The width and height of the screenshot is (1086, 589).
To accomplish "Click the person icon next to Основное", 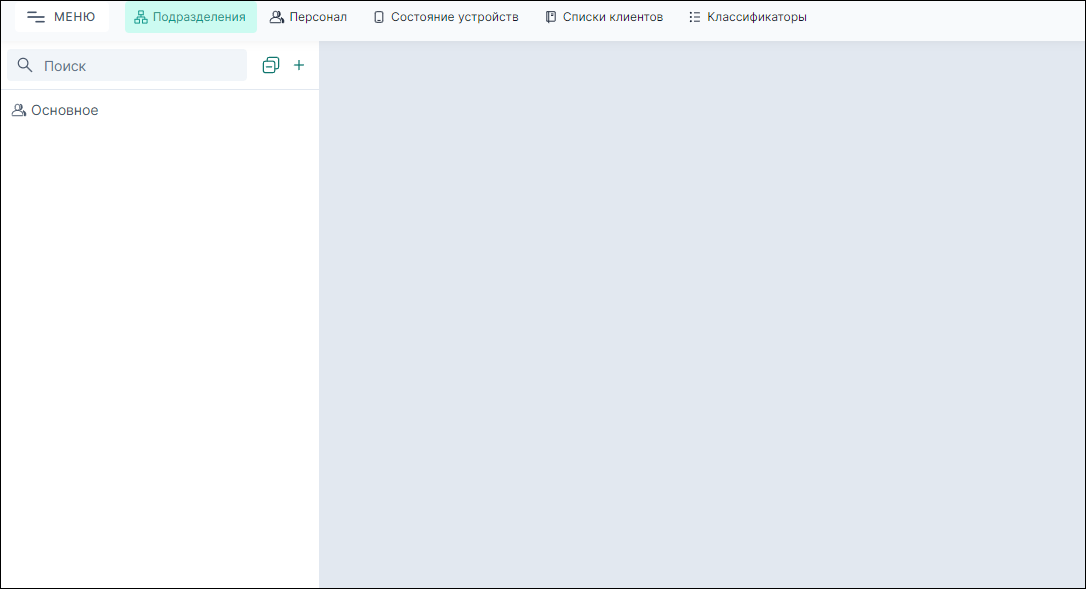I will pos(18,110).
